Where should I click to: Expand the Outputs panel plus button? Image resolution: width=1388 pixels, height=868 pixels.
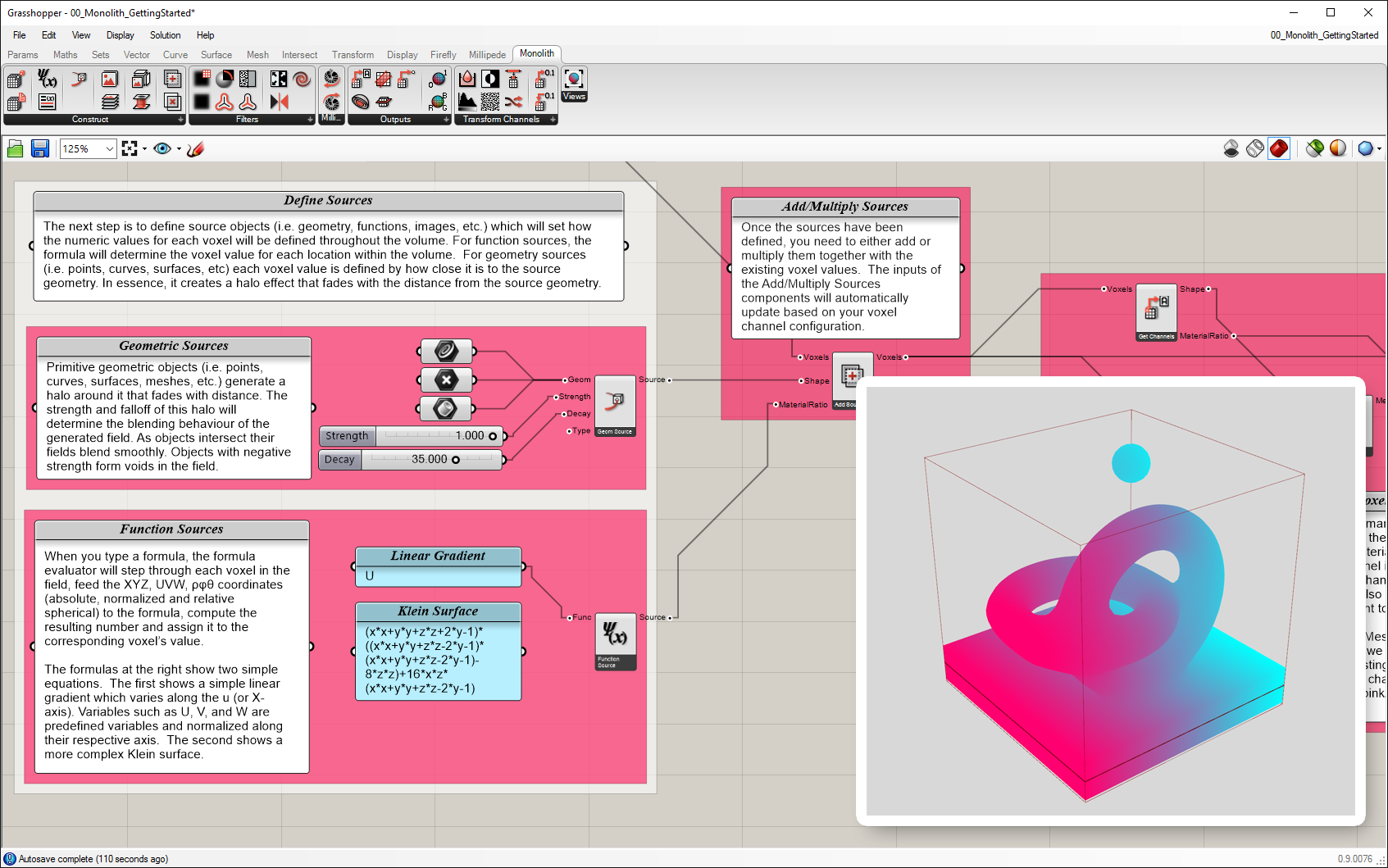tap(446, 120)
